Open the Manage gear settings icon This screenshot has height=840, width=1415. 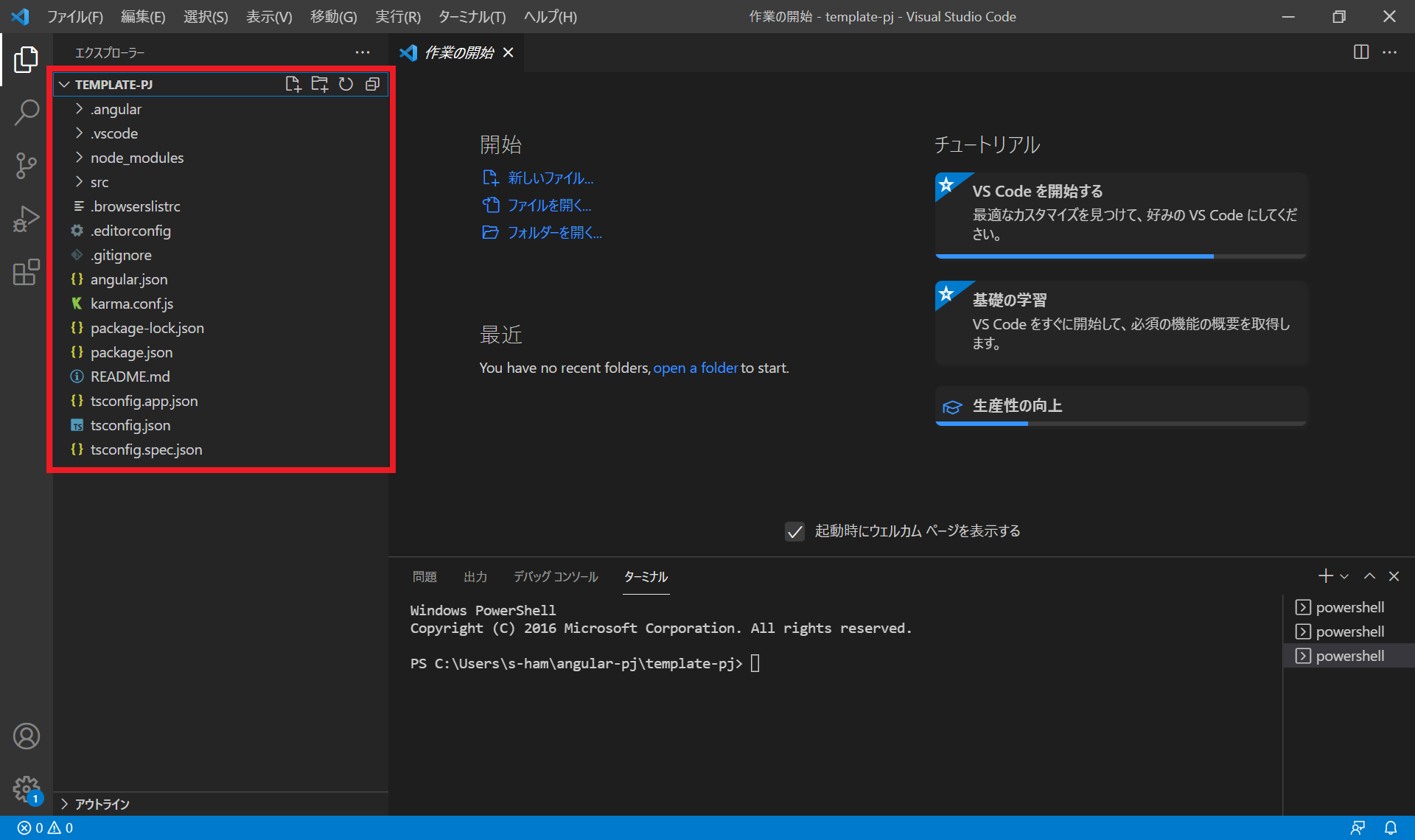point(27,789)
